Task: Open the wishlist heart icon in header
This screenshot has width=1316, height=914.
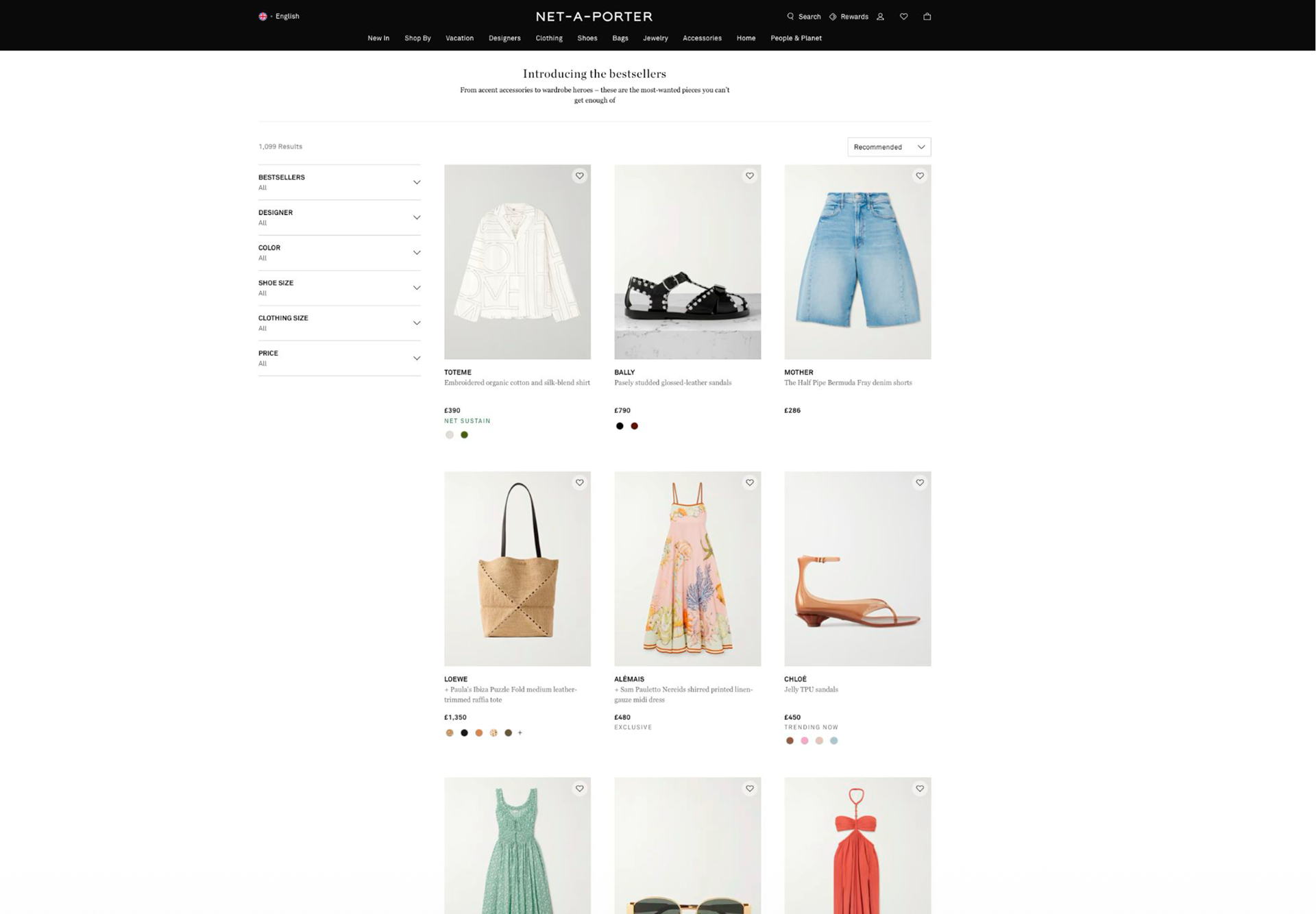Action: coord(903,16)
